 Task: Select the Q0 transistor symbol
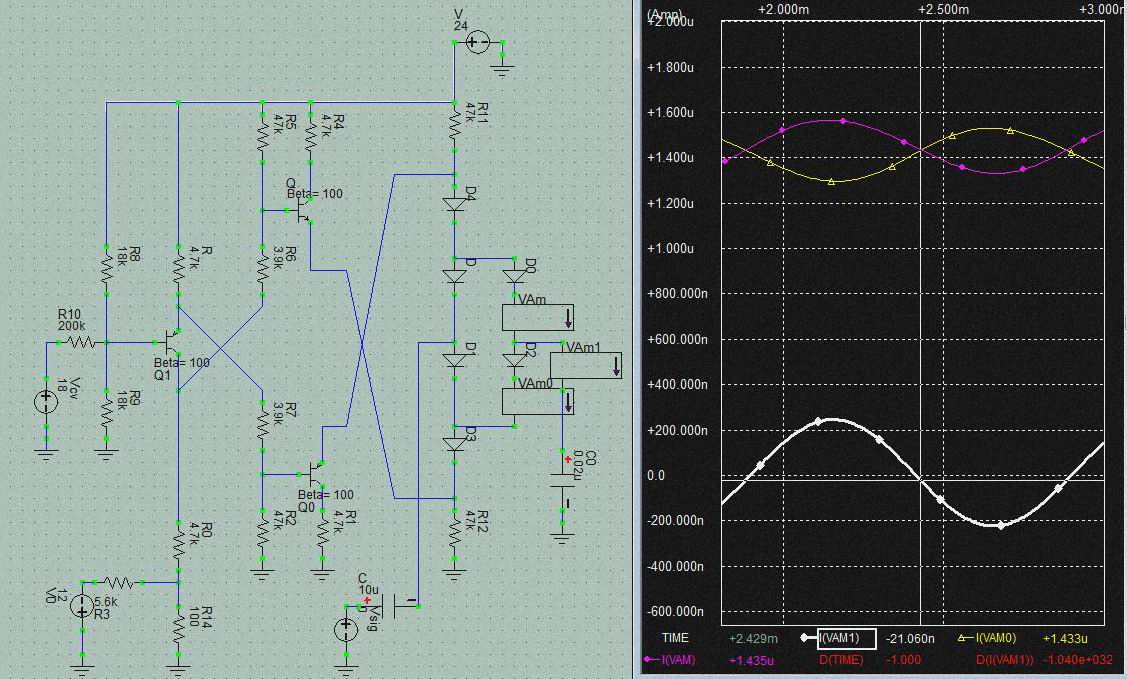point(316,468)
